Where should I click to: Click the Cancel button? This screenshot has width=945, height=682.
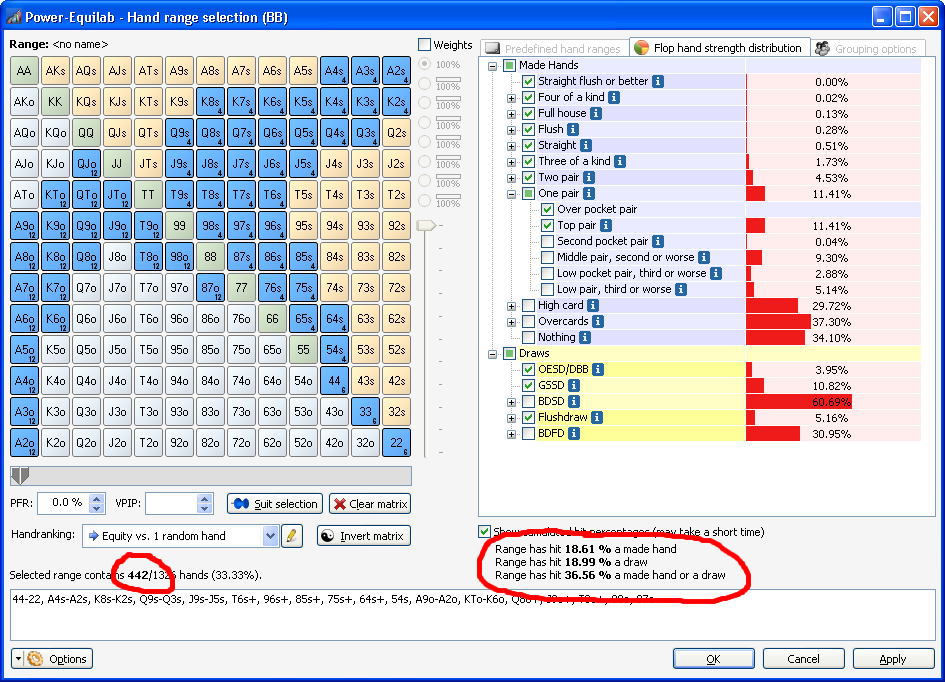(x=803, y=659)
